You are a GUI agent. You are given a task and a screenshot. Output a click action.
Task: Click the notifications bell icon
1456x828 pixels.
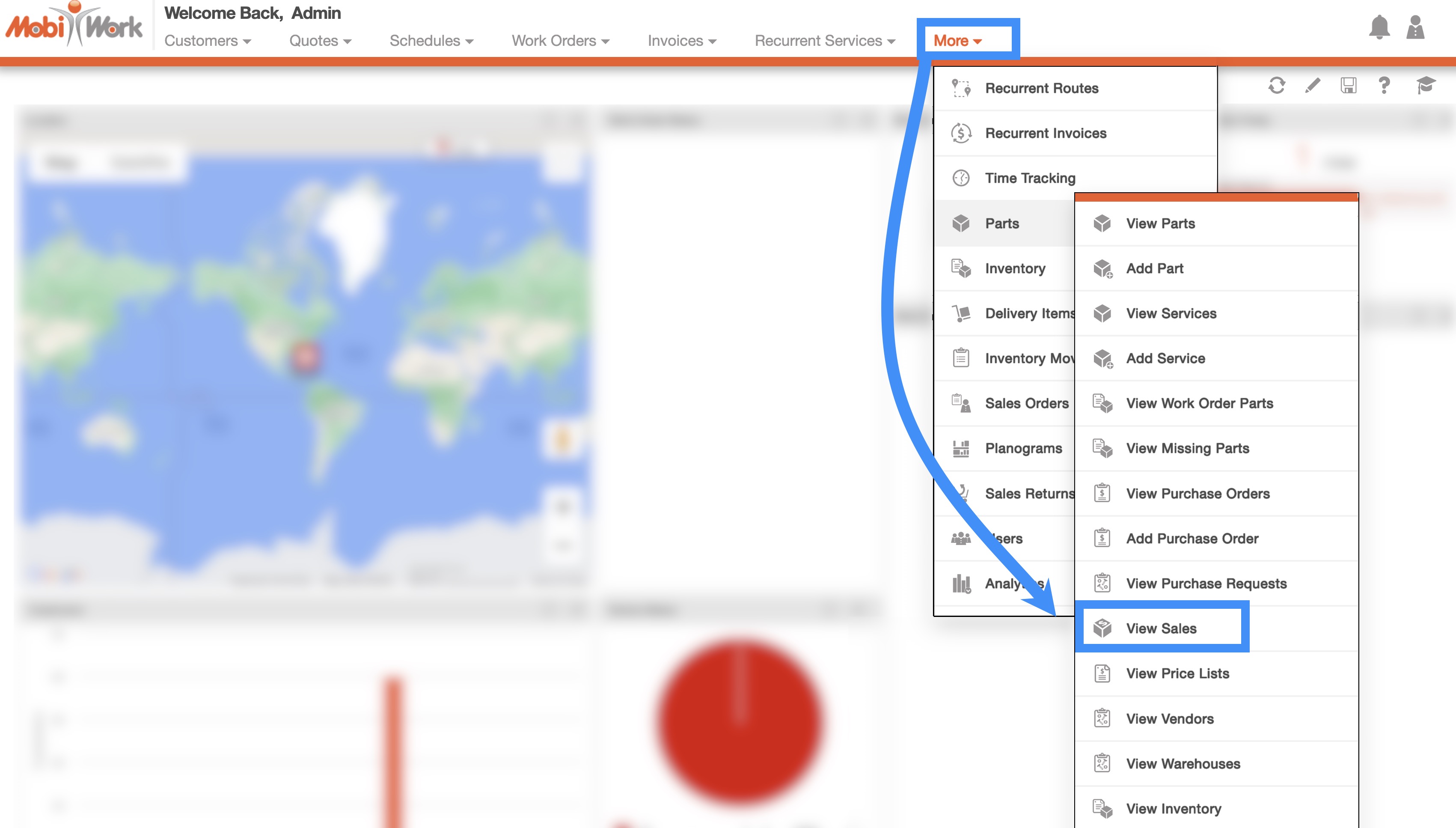1379,27
